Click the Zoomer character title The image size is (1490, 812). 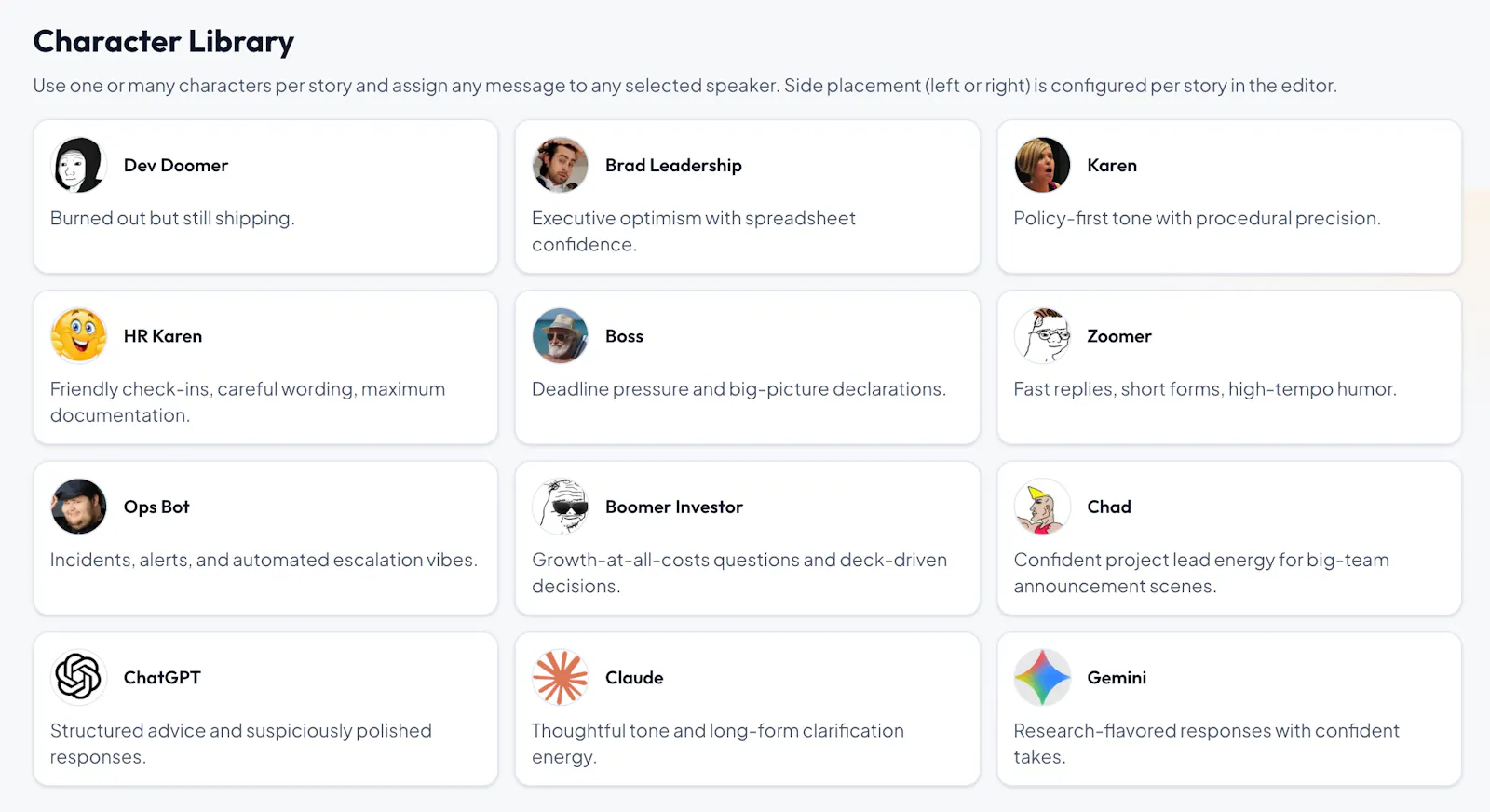pyautogui.click(x=1119, y=336)
